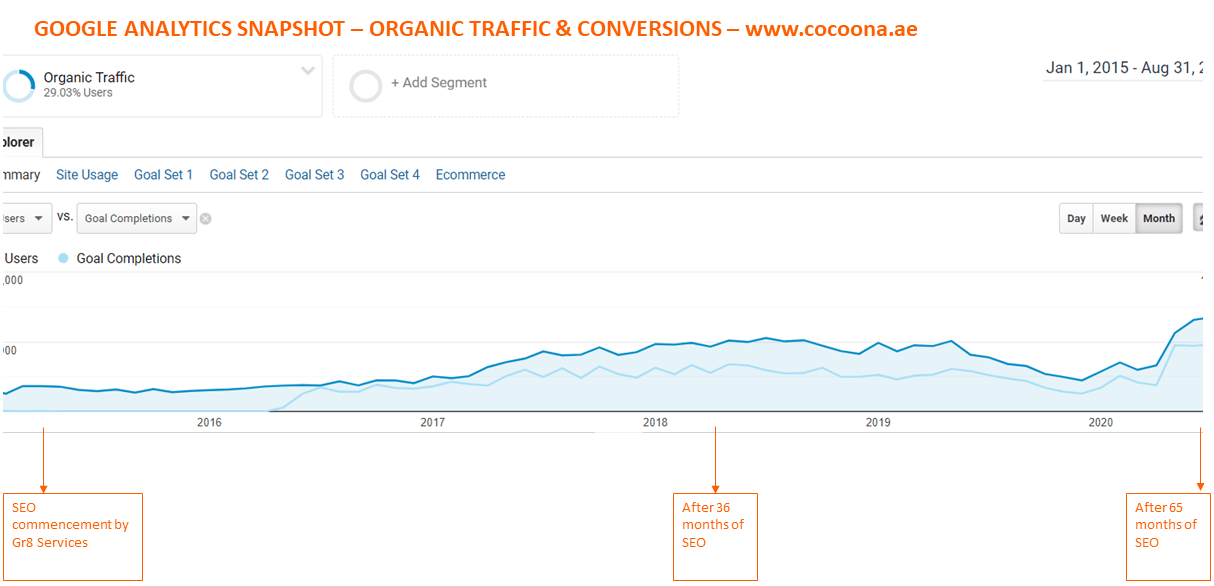Switch to the Site Usage view

click(x=87, y=175)
